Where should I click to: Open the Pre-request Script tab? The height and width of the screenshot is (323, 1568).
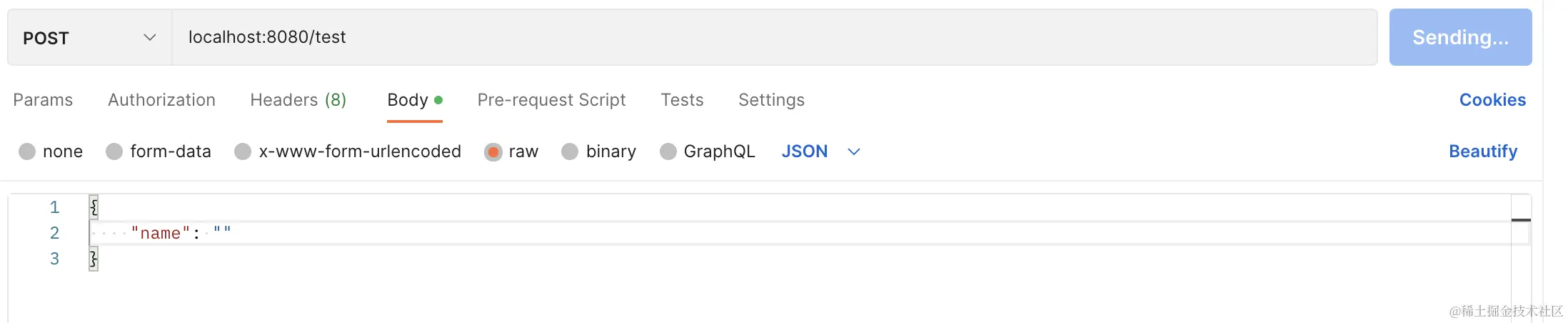point(551,100)
